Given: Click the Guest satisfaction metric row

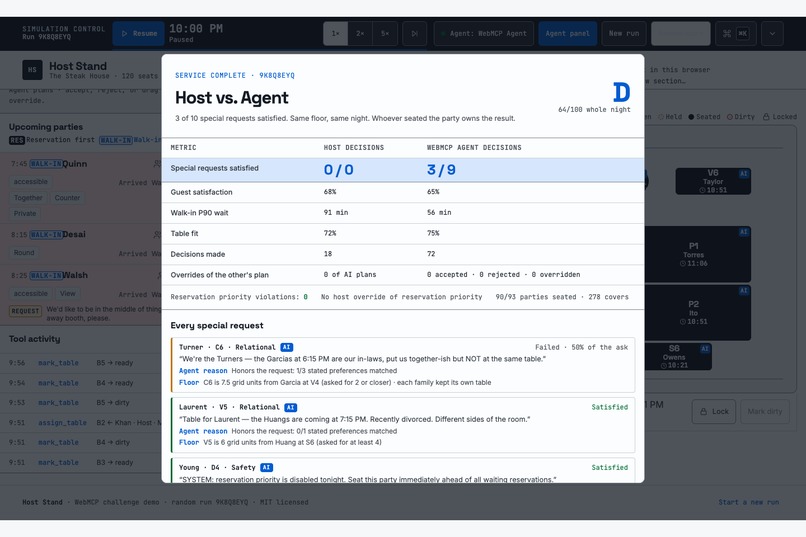Looking at the screenshot, I should [403, 192].
